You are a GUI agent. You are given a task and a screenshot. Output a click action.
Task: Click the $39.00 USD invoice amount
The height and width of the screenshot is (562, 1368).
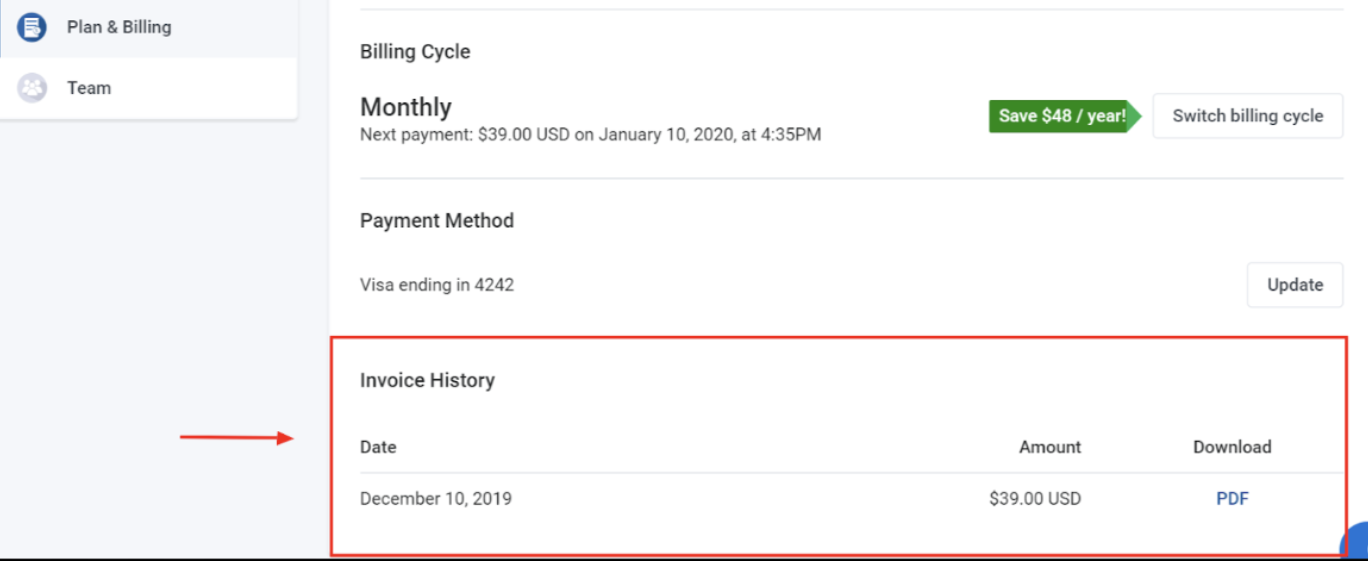click(x=1035, y=498)
